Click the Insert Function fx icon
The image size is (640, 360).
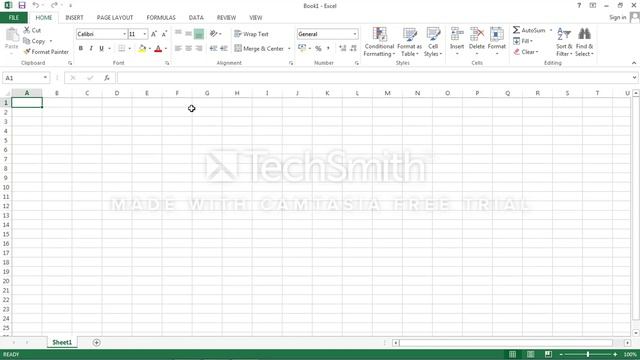tap(107, 78)
